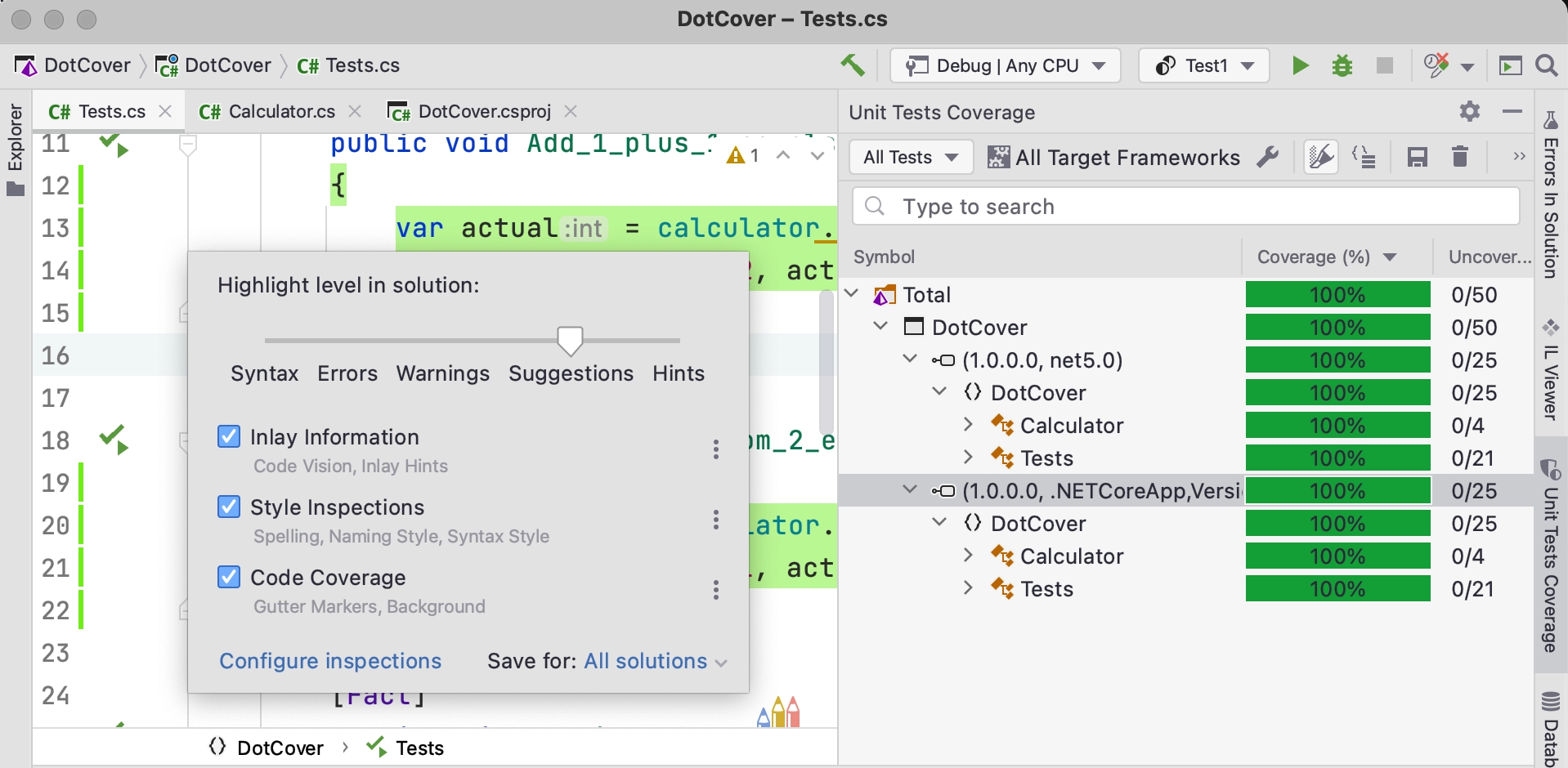The height and width of the screenshot is (768, 1568).
Task: Open Debug | Any CPU configuration dropdown
Action: (x=1005, y=65)
